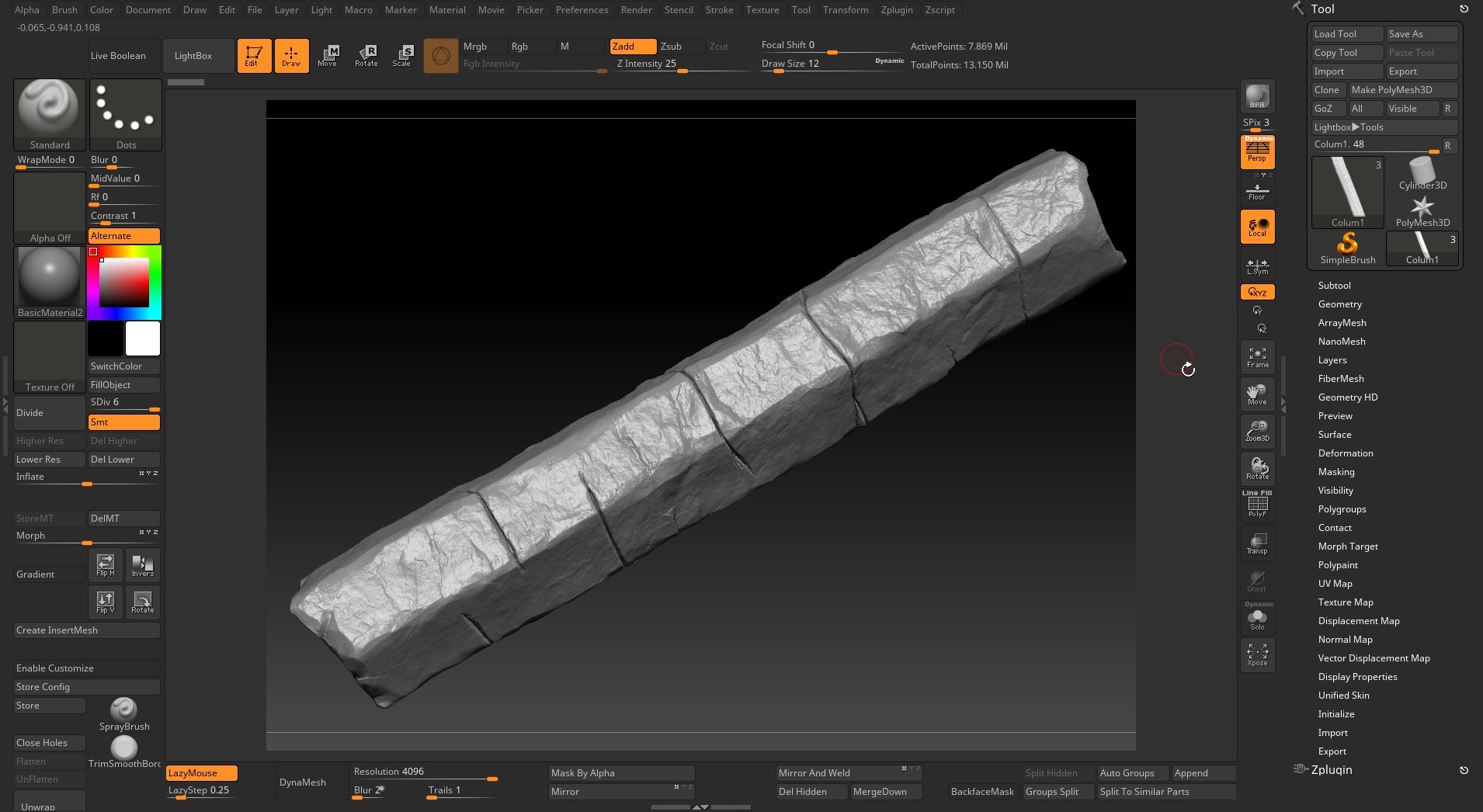Select the PolyMesh3D star tool
The image size is (1483, 812).
(x=1422, y=211)
